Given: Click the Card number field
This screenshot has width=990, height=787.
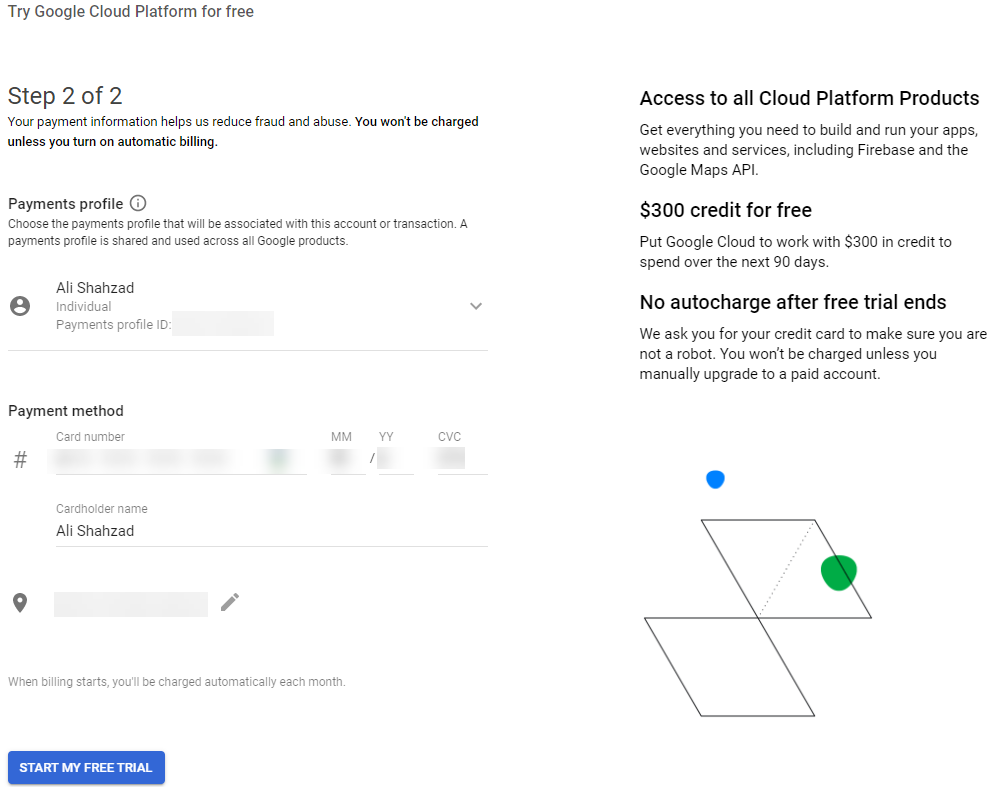Looking at the screenshot, I should pos(181,460).
